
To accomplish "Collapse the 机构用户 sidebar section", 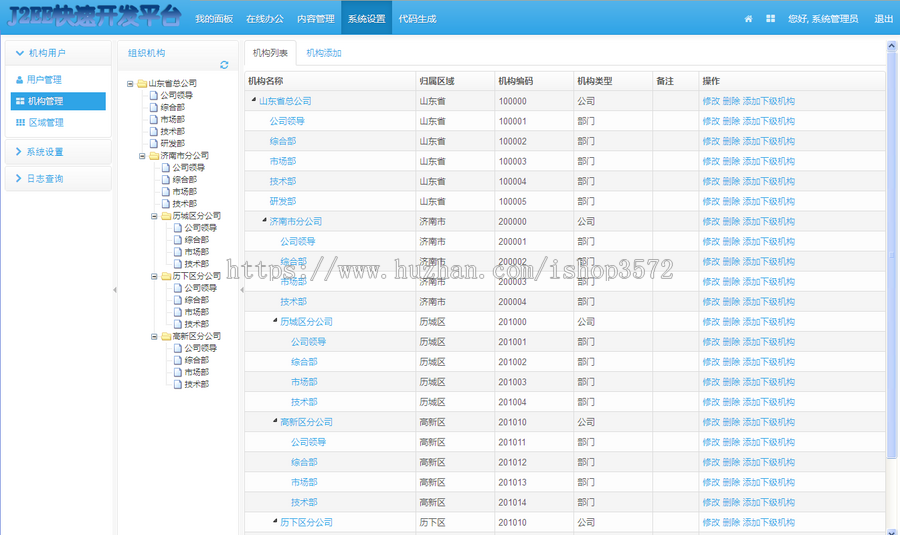I will point(58,53).
